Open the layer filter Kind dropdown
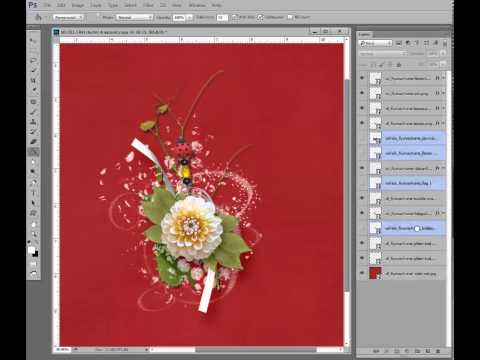Image resolution: width=480 pixels, height=360 pixels. 375,43
